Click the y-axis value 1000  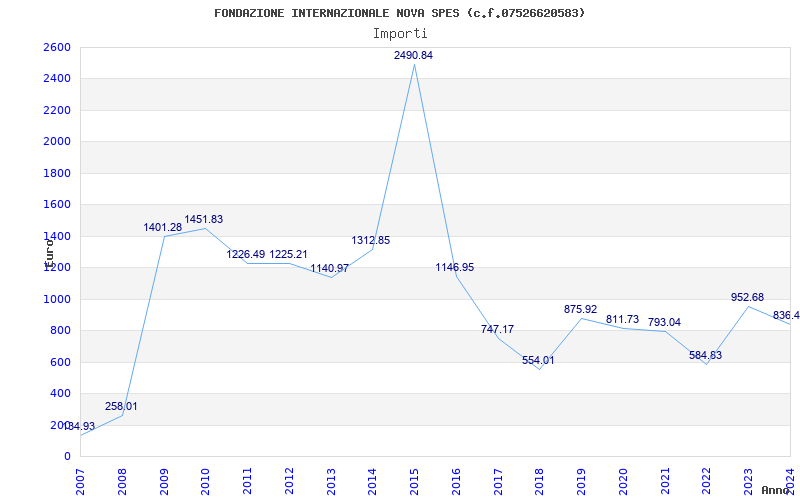pos(57,299)
